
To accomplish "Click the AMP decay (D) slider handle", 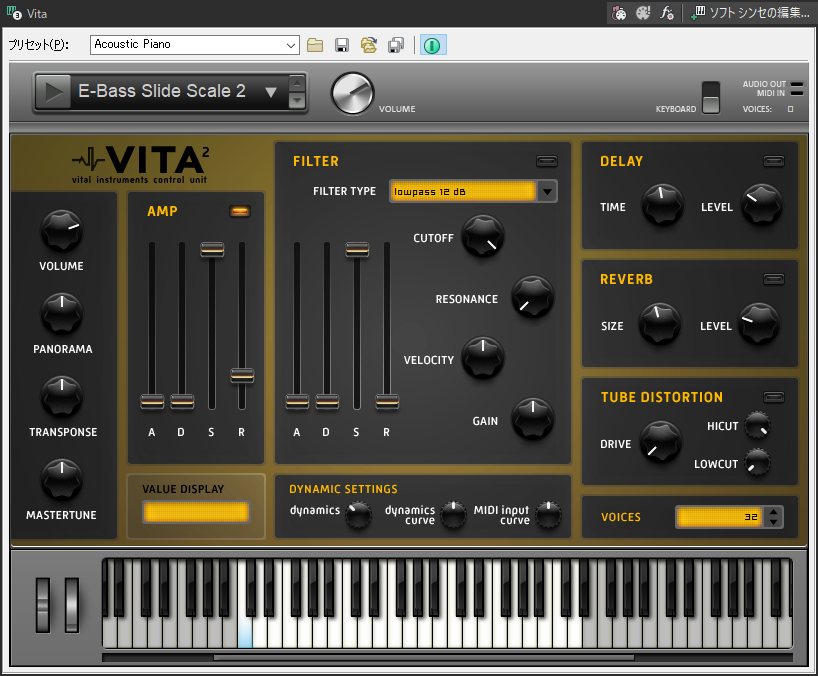I will (182, 402).
